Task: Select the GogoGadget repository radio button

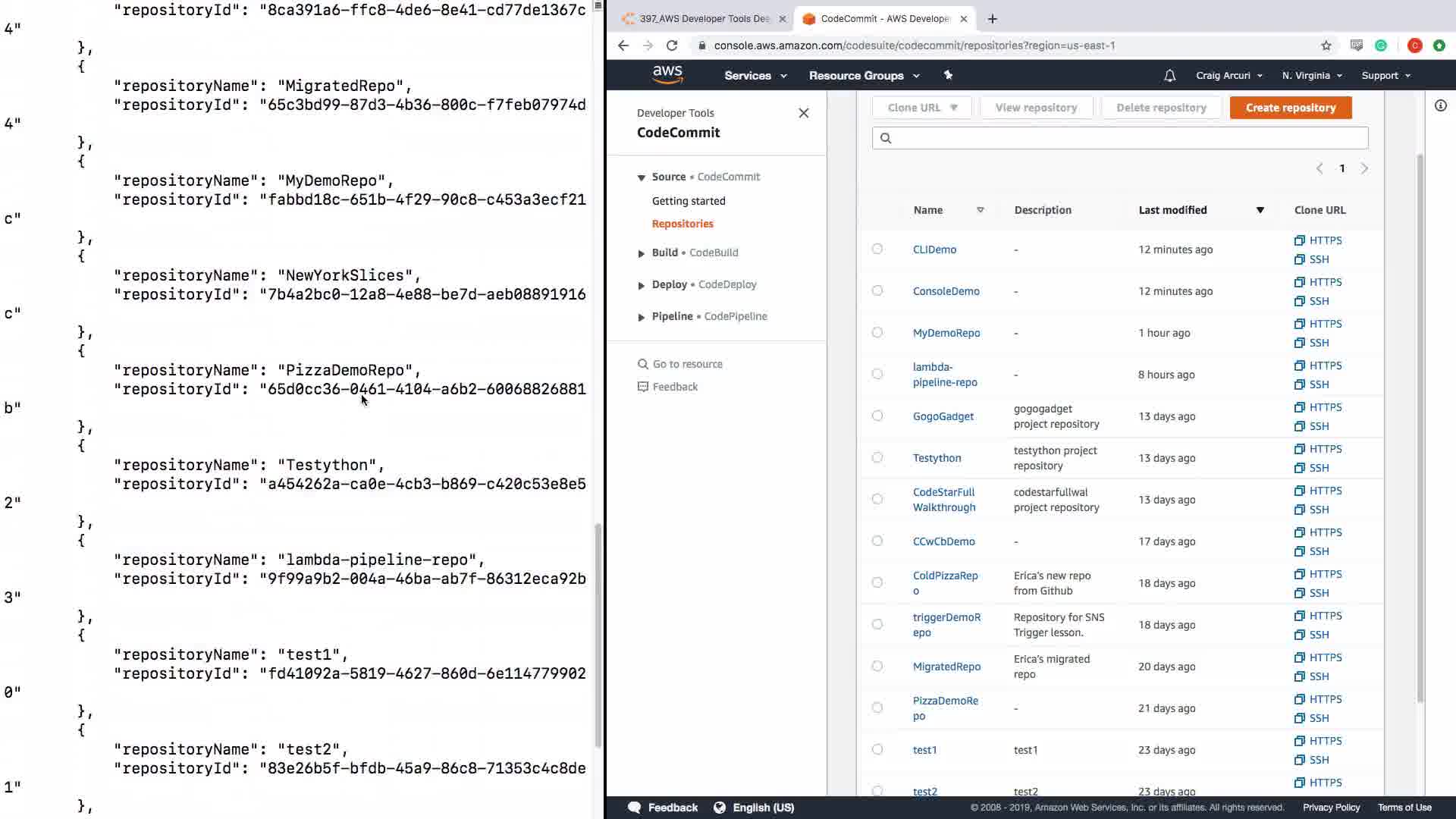Action: (x=877, y=416)
